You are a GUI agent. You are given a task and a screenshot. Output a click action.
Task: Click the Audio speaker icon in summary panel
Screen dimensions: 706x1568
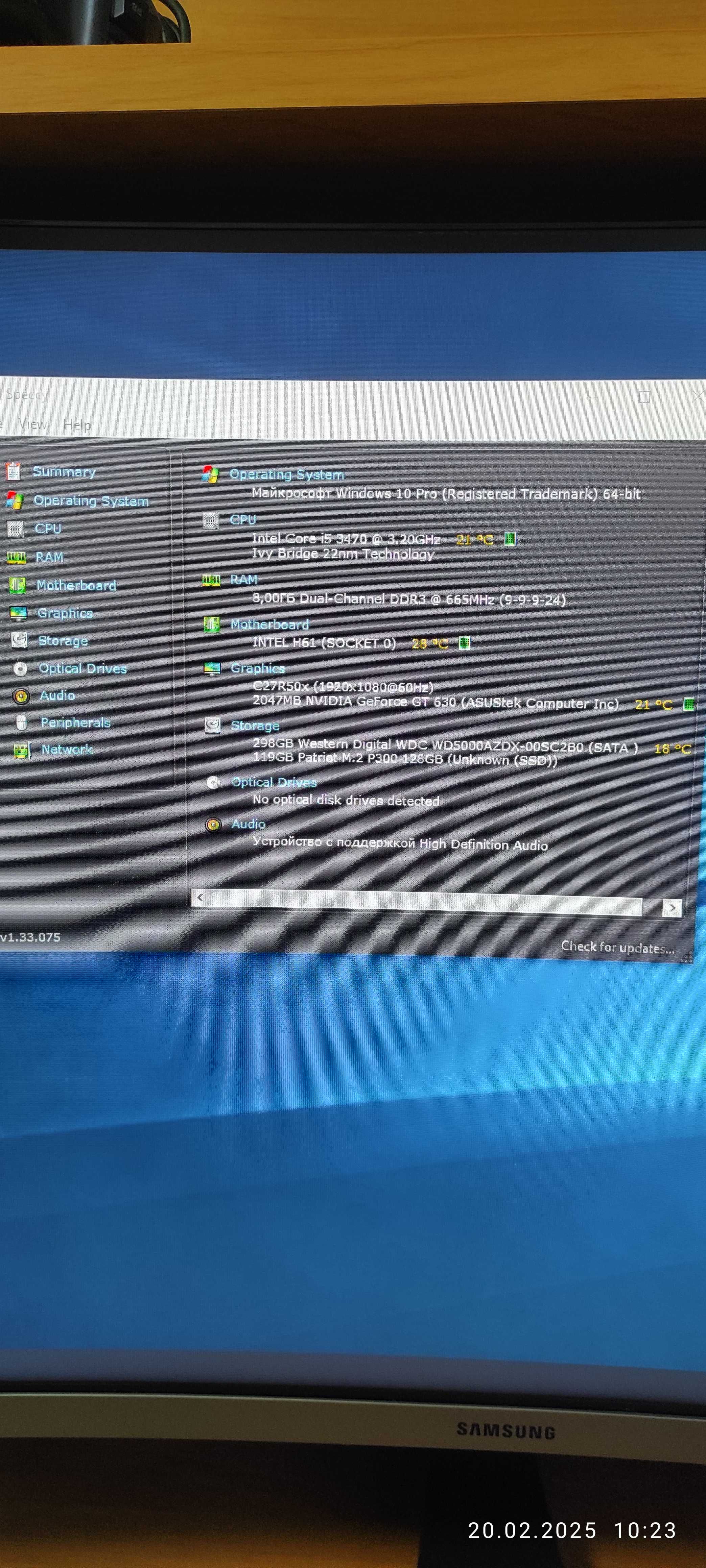[x=213, y=825]
